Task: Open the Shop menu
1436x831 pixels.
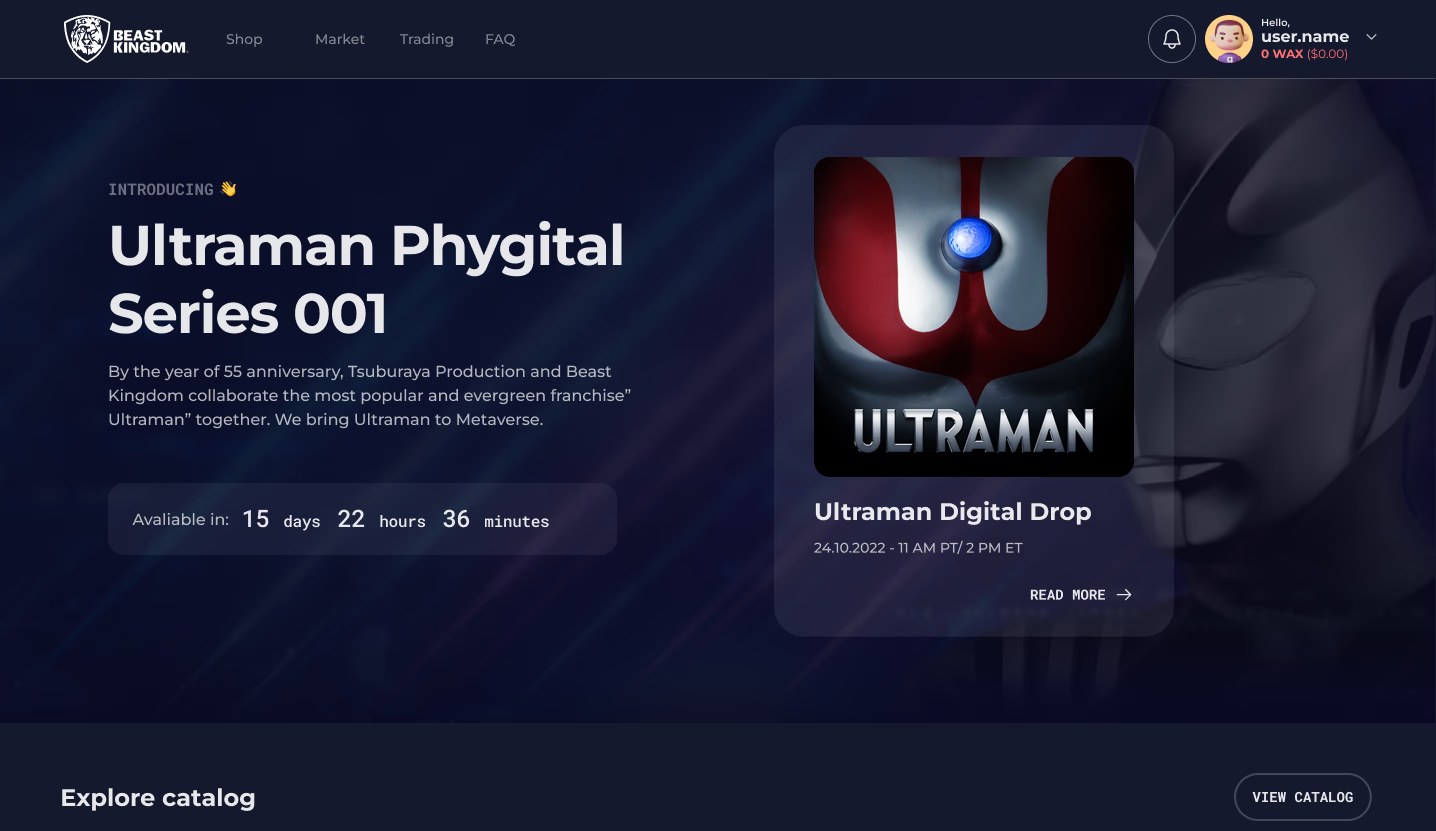Action: coord(244,39)
